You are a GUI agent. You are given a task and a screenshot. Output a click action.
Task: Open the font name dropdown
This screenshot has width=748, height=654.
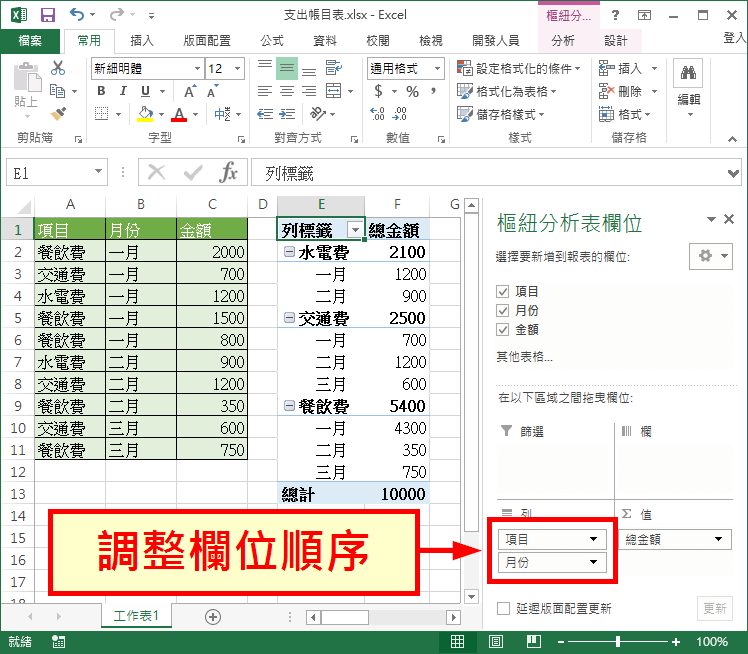coord(197,68)
